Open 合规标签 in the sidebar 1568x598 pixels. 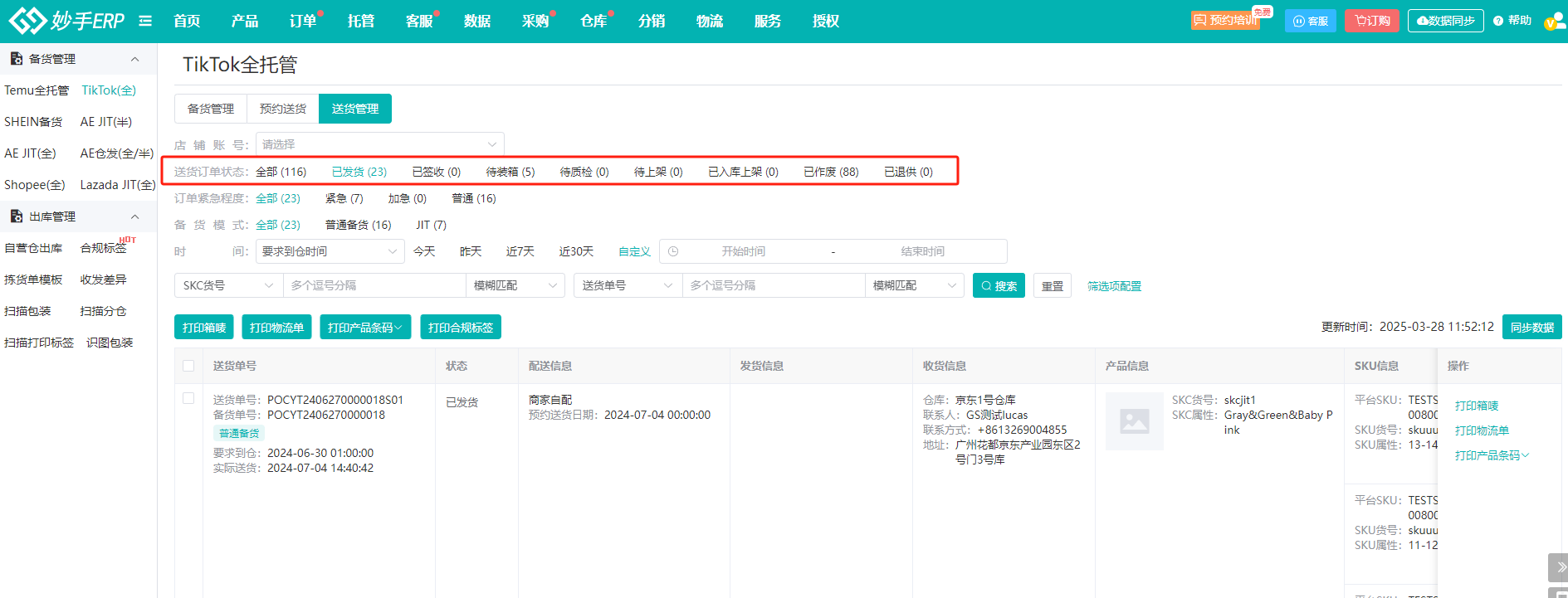coord(104,248)
